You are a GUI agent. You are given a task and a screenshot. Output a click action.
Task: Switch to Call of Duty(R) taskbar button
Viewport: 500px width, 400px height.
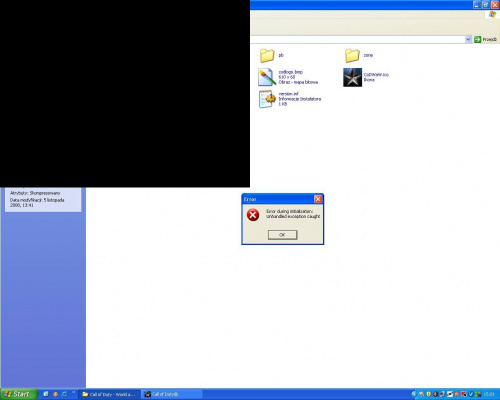click(171, 394)
